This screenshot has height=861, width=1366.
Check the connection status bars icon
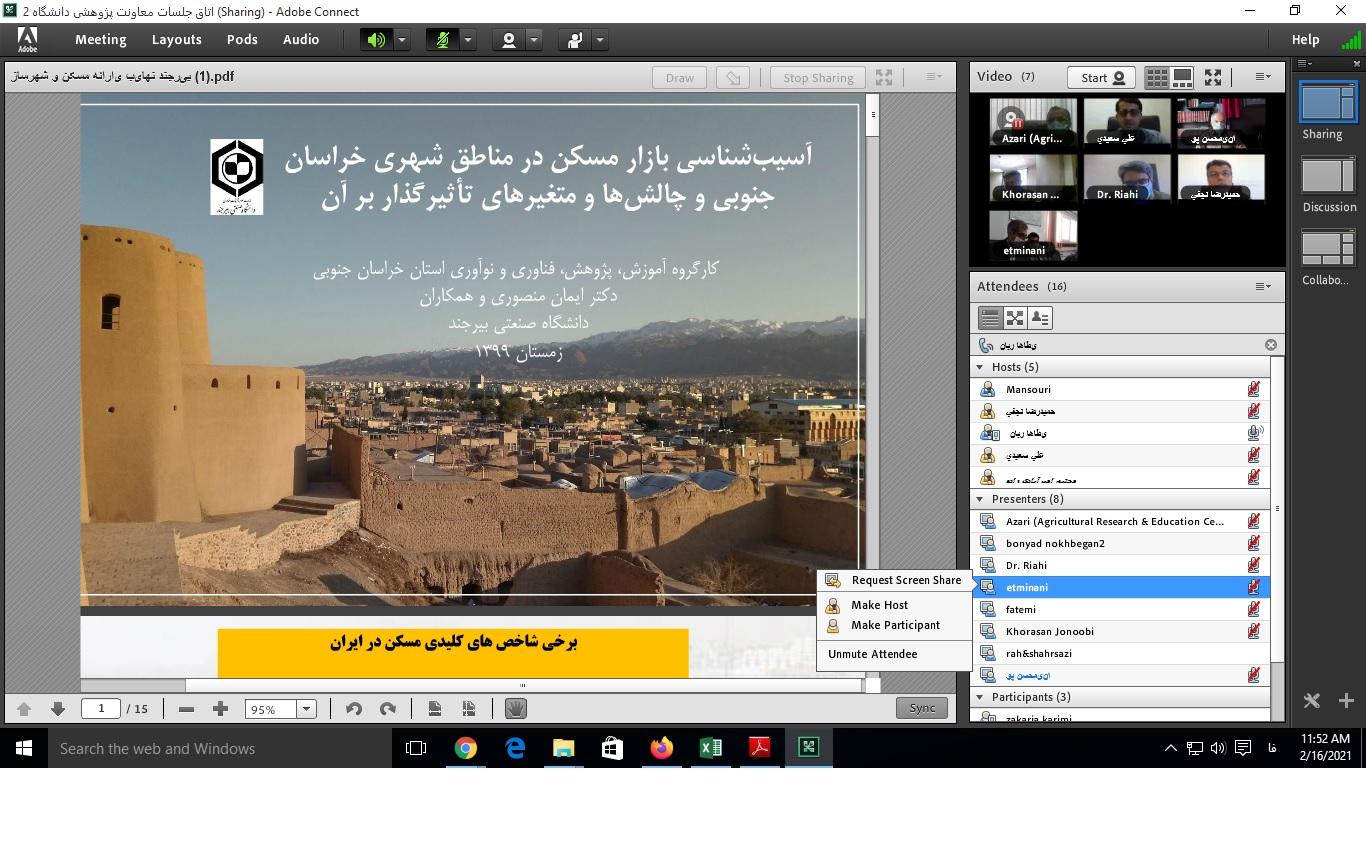1351,40
